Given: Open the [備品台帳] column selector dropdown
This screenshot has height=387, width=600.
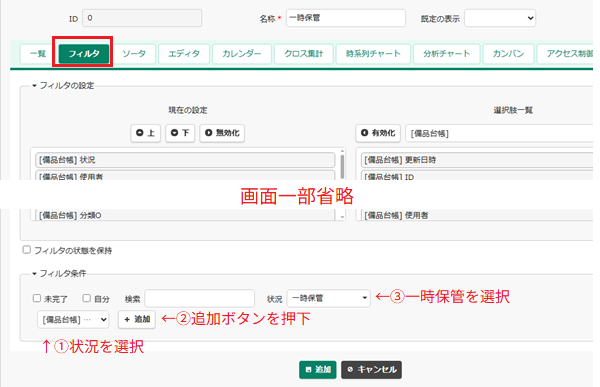Looking at the screenshot, I should click(x=73, y=320).
